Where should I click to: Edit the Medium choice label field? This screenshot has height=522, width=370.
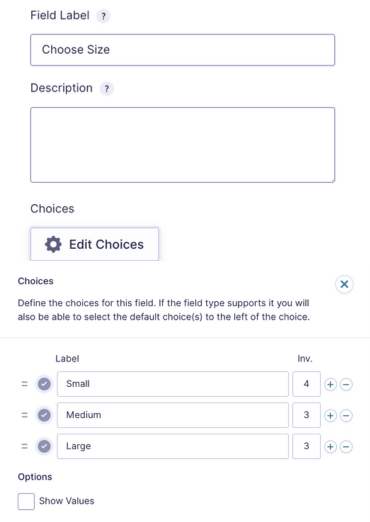173,415
